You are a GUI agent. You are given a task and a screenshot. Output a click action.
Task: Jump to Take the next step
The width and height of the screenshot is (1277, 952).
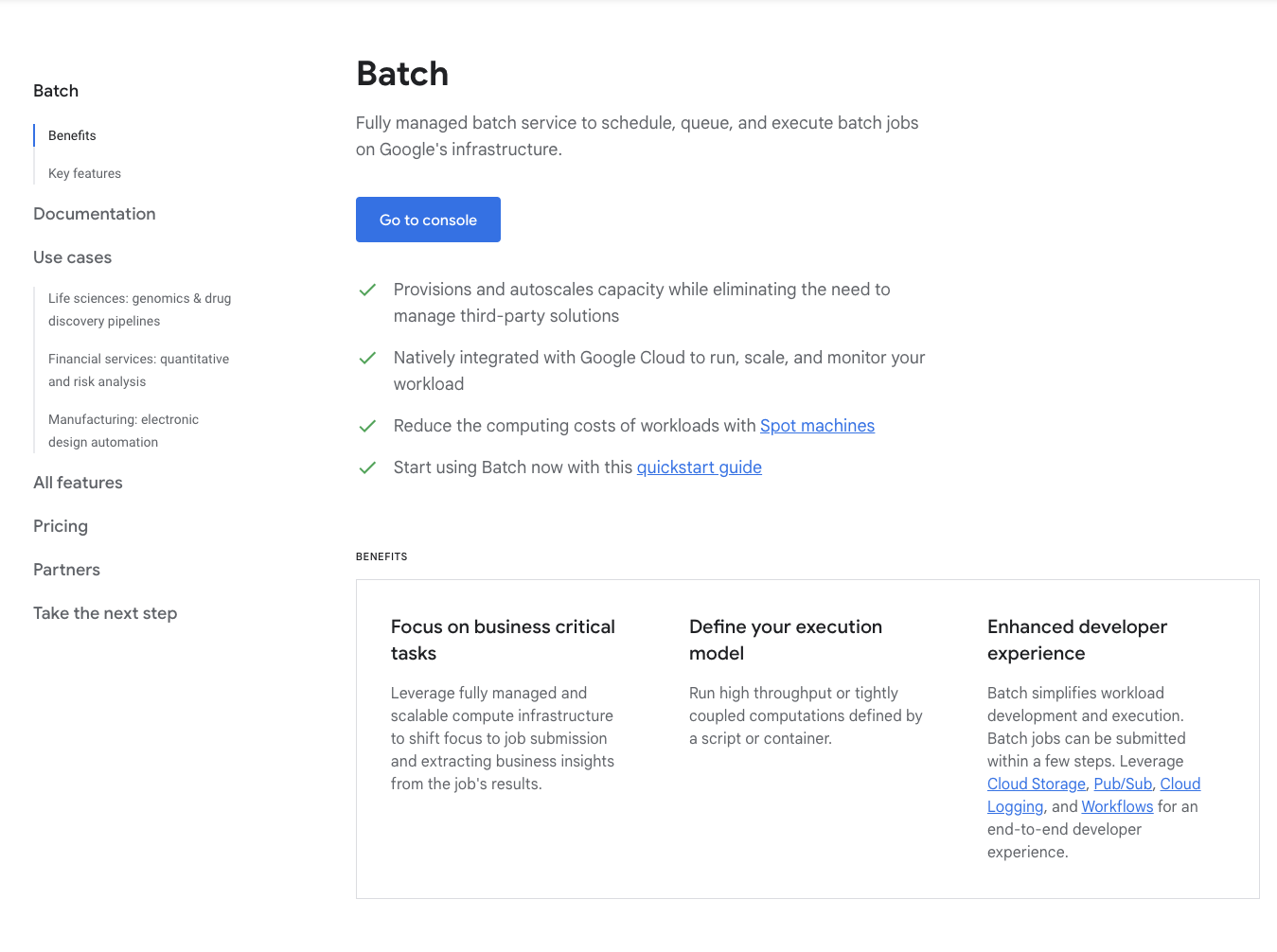click(x=105, y=613)
